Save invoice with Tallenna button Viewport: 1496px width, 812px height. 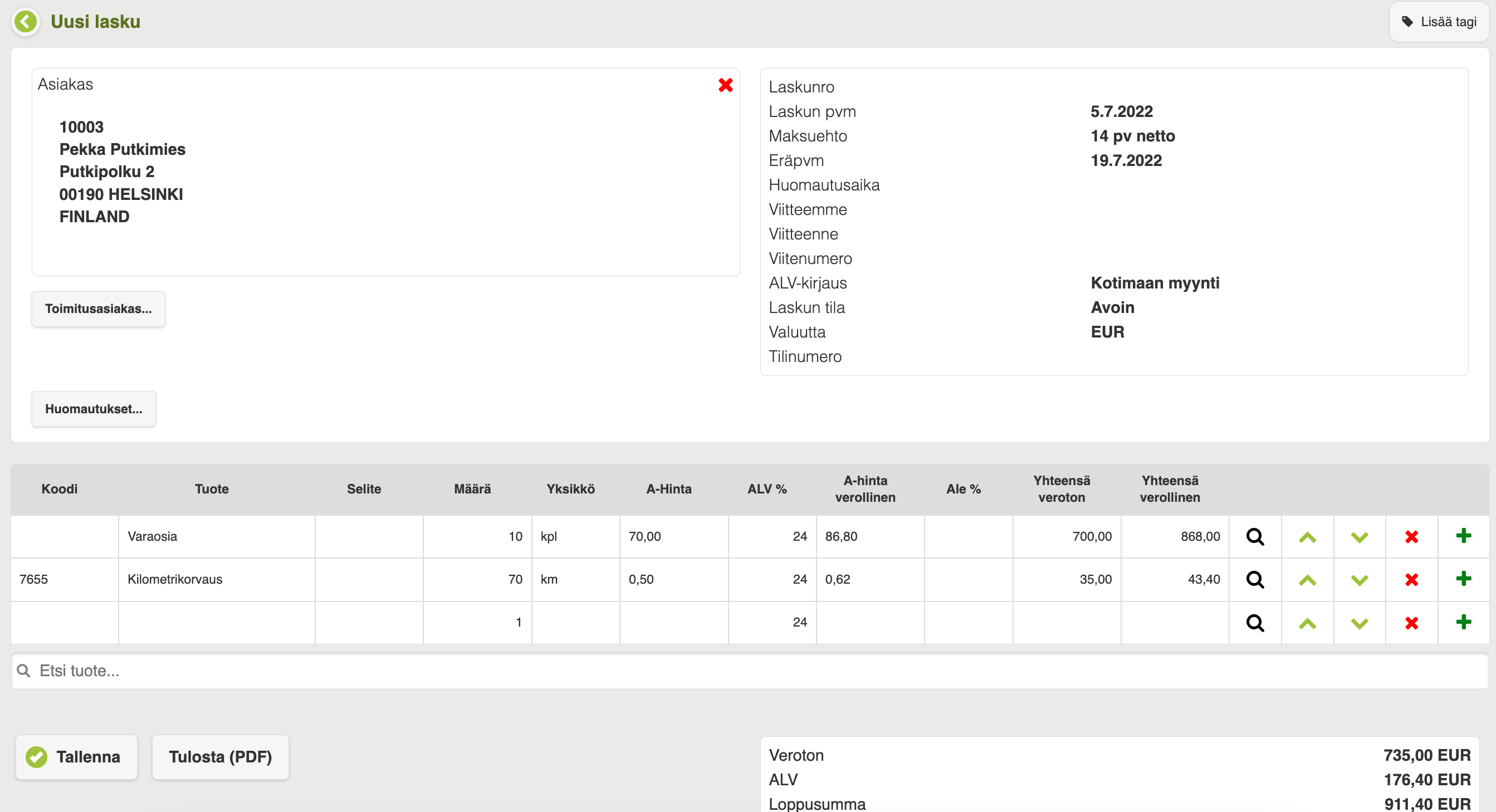pyautogui.click(x=77, y=757)
